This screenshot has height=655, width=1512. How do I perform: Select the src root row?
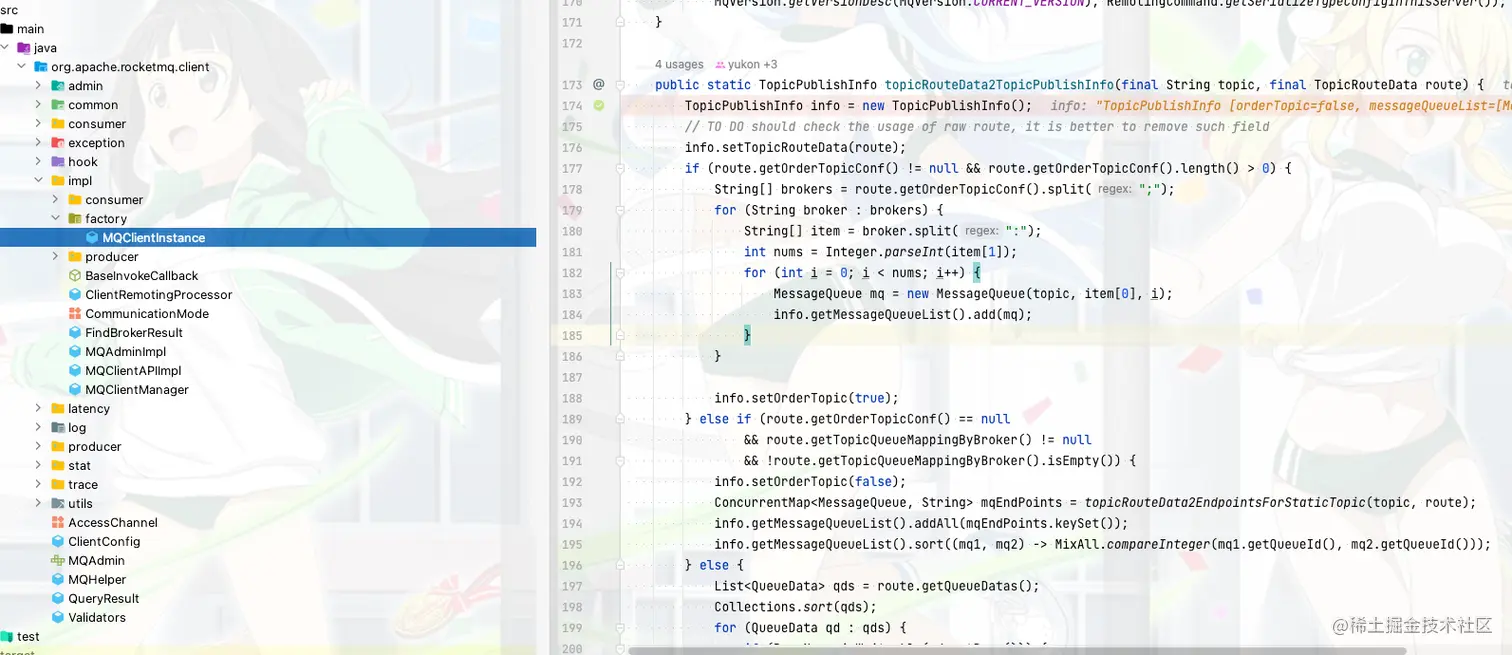click(268, 10)
